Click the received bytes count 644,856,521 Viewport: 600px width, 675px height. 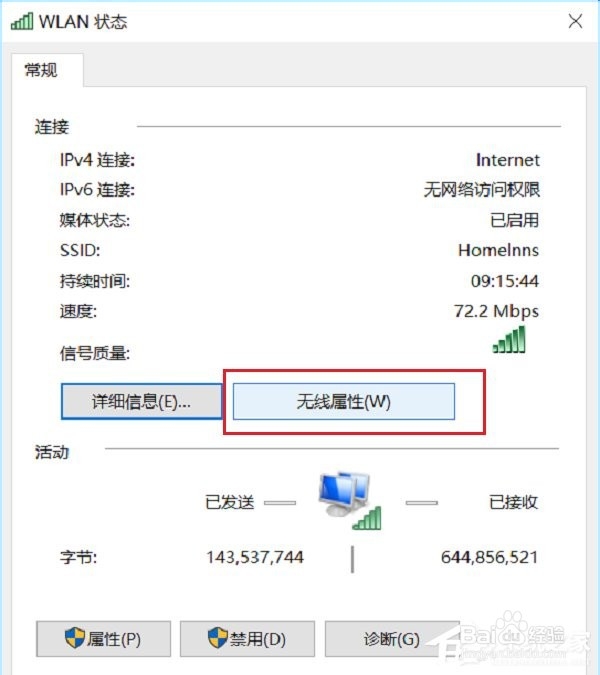click(489, 557)
